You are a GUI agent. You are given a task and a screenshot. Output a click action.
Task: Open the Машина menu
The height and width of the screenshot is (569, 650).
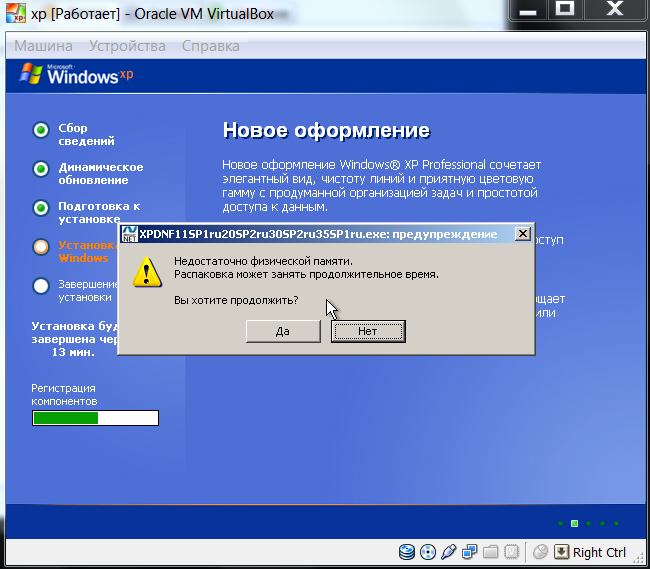pos(43,46)
